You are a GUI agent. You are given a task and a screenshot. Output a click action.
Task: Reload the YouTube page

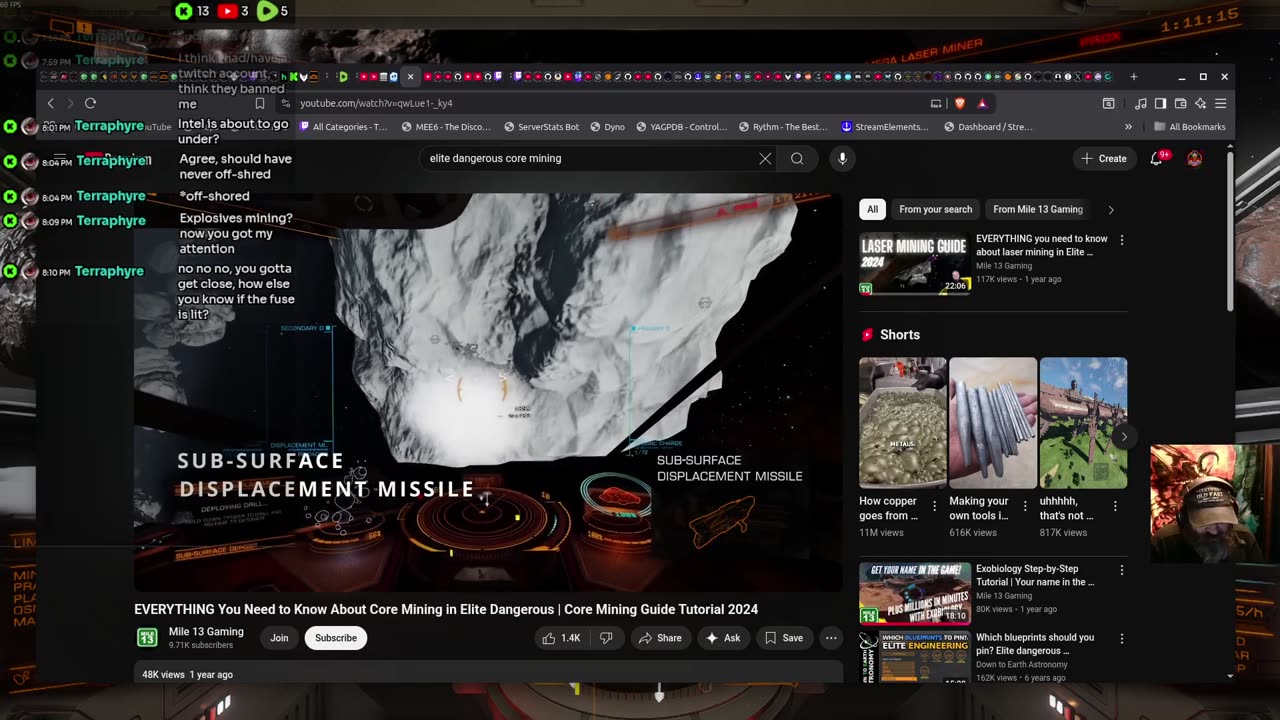point(90,103)
